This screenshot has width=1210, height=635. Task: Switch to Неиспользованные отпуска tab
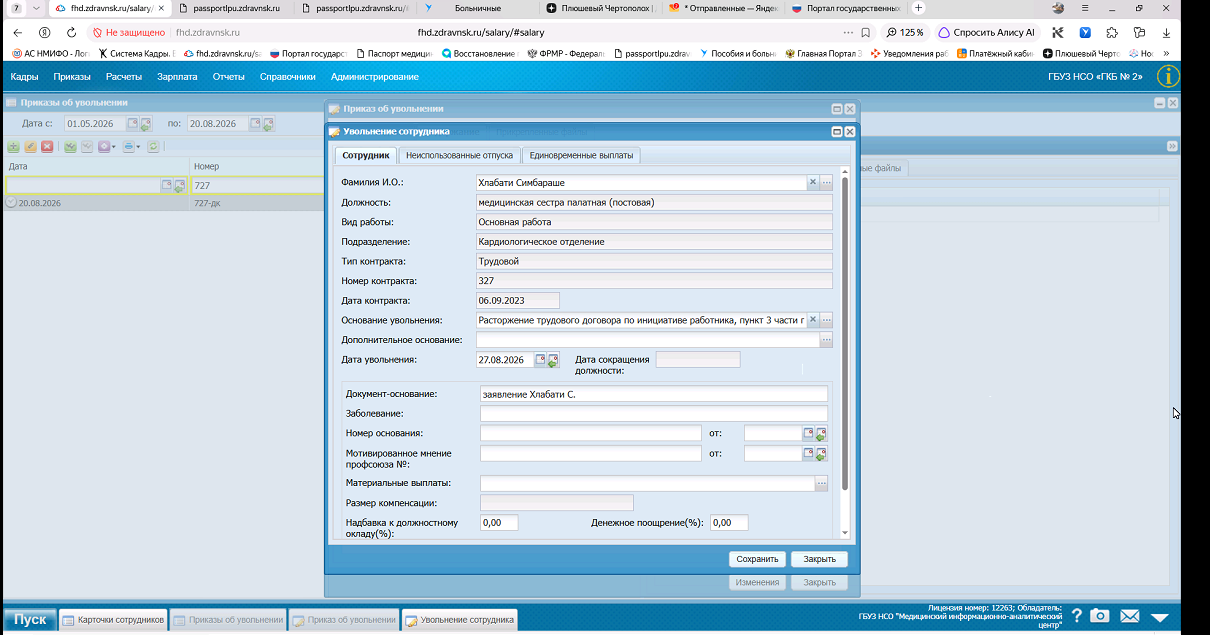coord(460,155)
